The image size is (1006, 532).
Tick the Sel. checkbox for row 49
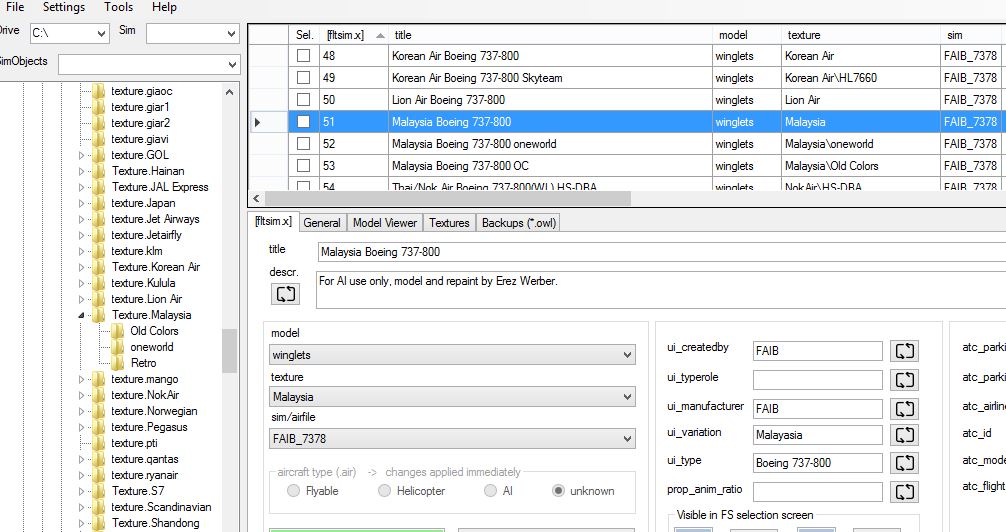[x=303, y=78]
